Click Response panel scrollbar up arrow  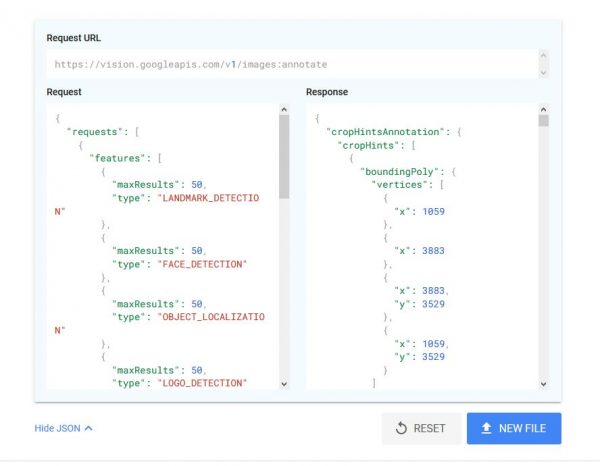(x=543, y=109)
